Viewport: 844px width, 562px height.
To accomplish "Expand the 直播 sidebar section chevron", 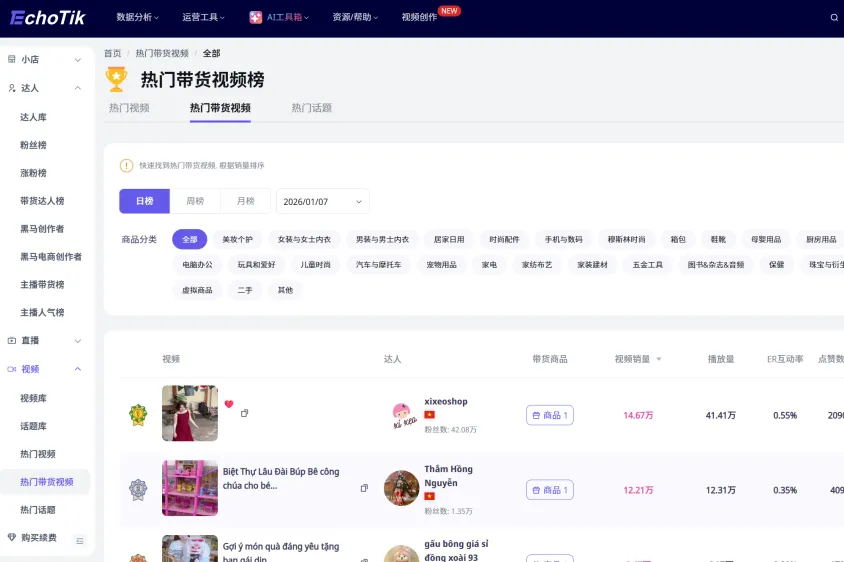I will [78, 341].
